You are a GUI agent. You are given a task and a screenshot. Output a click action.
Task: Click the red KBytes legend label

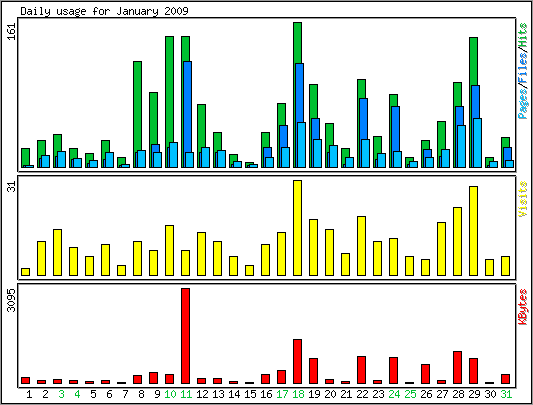[523, 306]
